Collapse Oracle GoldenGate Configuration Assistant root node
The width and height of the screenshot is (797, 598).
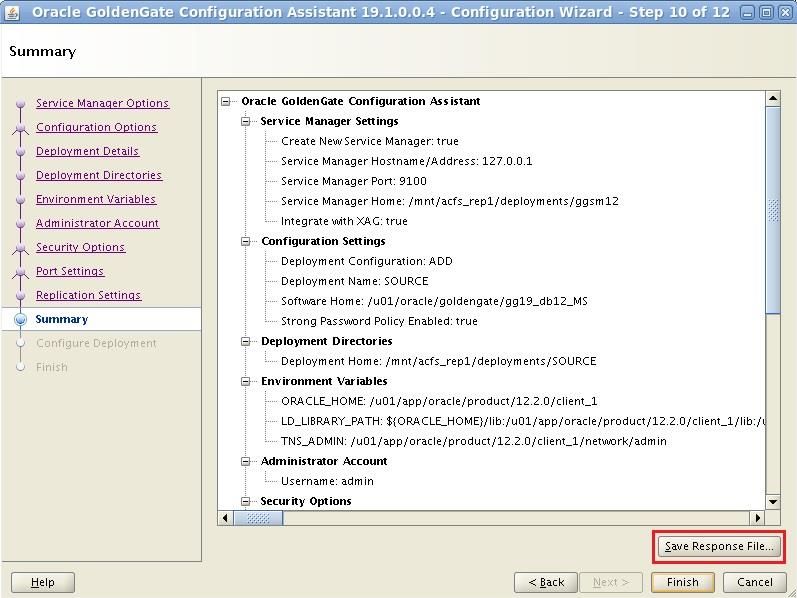(226, 102)
